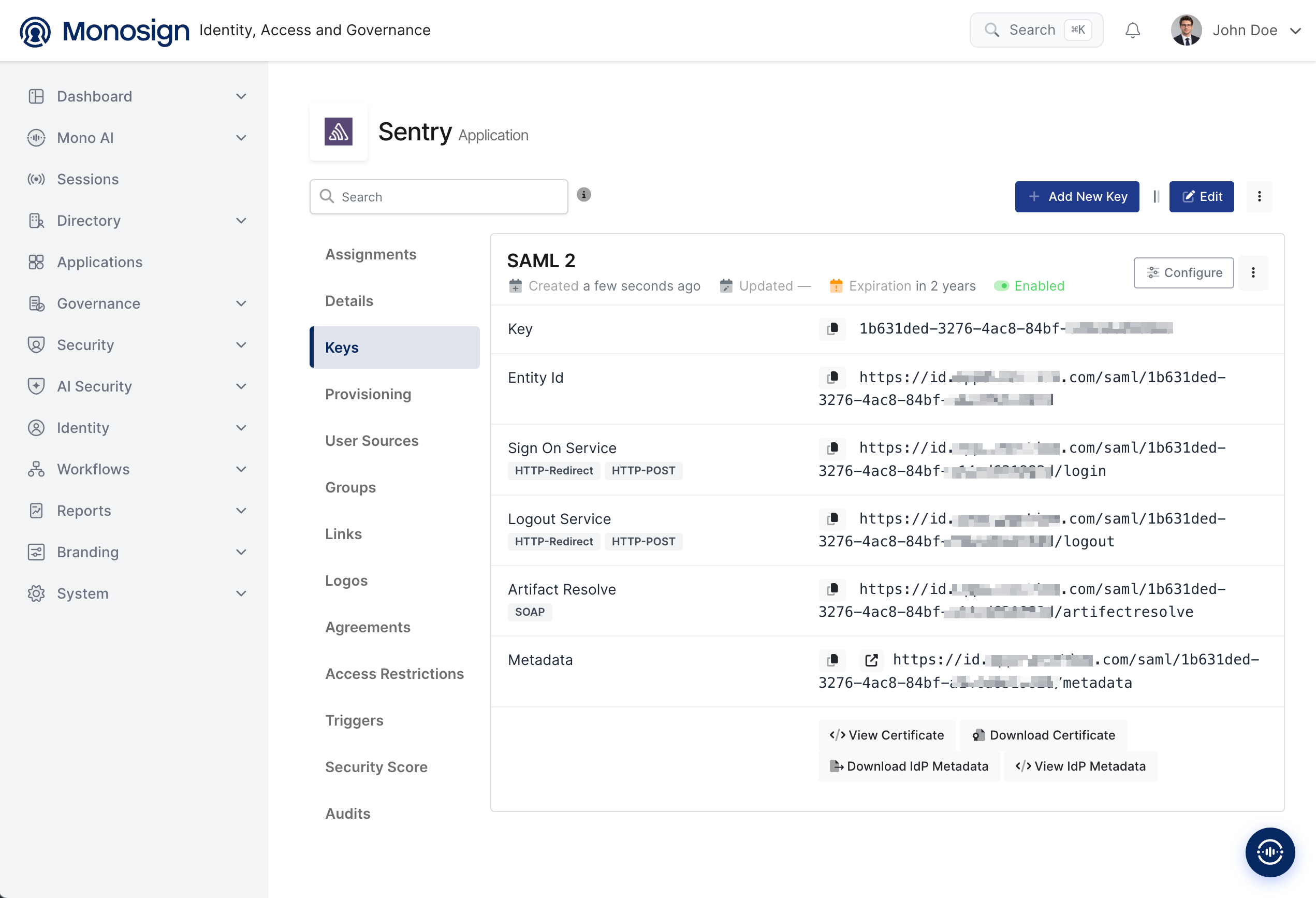This screenshot has width=1316, height=898.
Task: Click the Sentry application logo
Action: pyautogui.click(x=339, y=132)
